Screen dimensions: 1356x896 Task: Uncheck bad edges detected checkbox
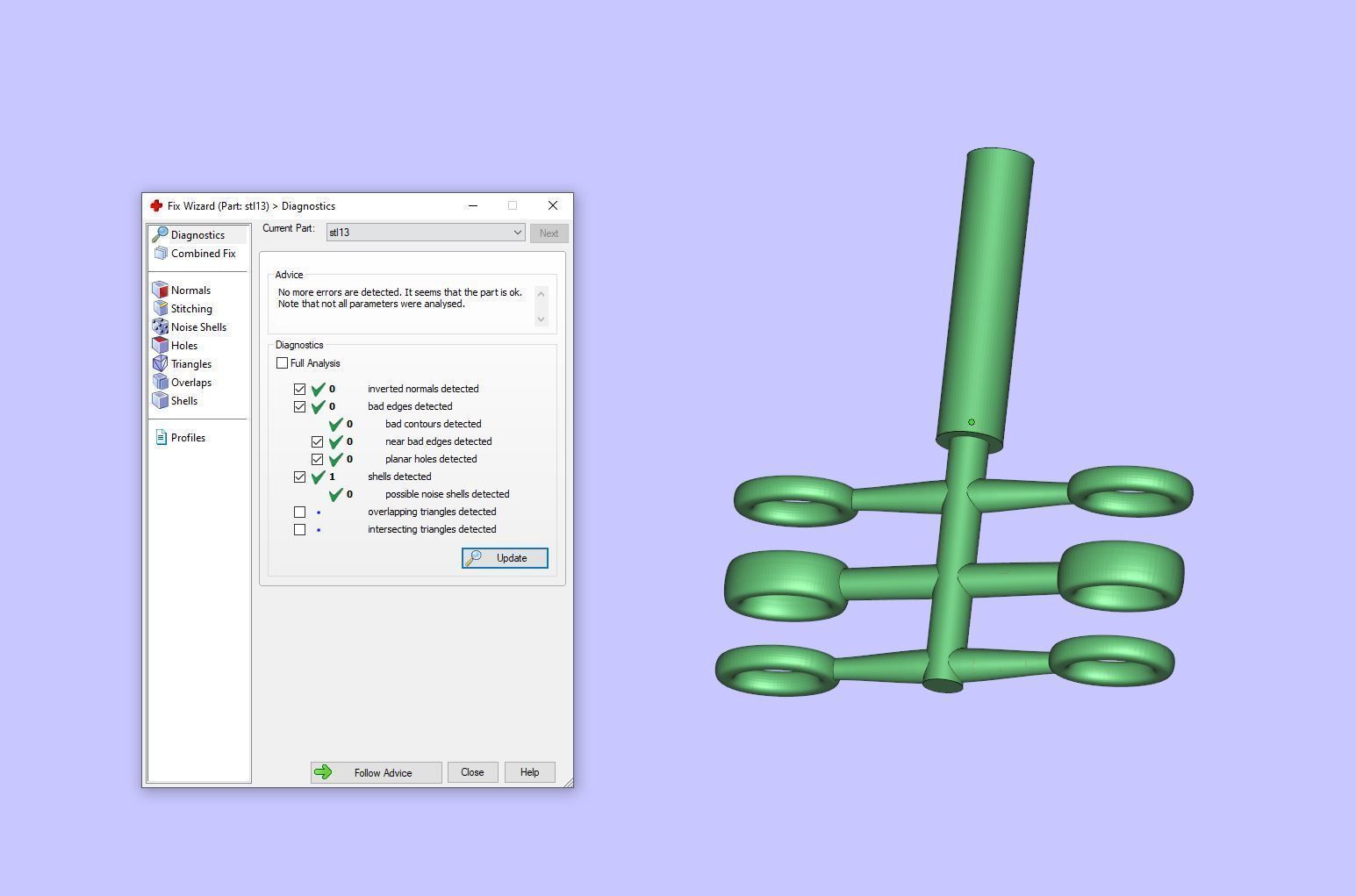click(x=299, y=406)
